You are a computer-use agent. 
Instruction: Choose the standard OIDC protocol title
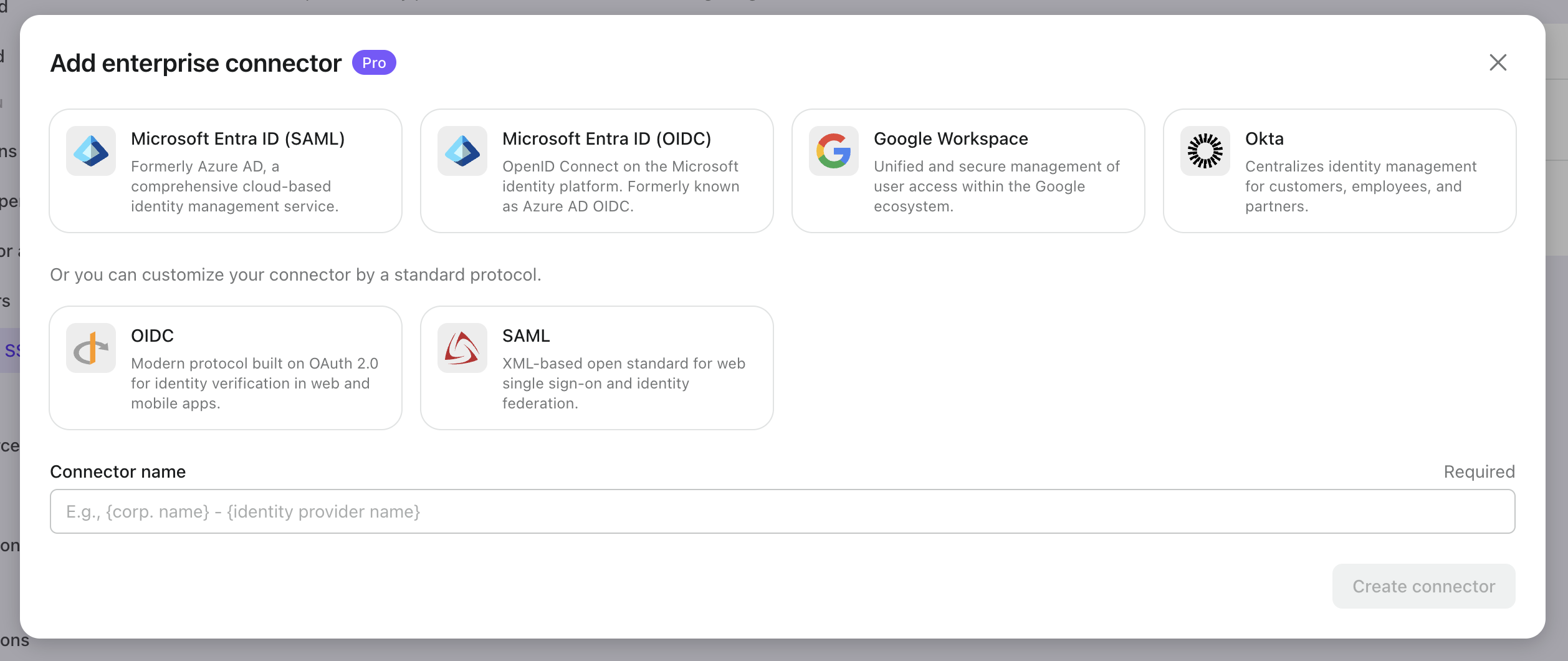pyautogui.click(x=153, y=335)
